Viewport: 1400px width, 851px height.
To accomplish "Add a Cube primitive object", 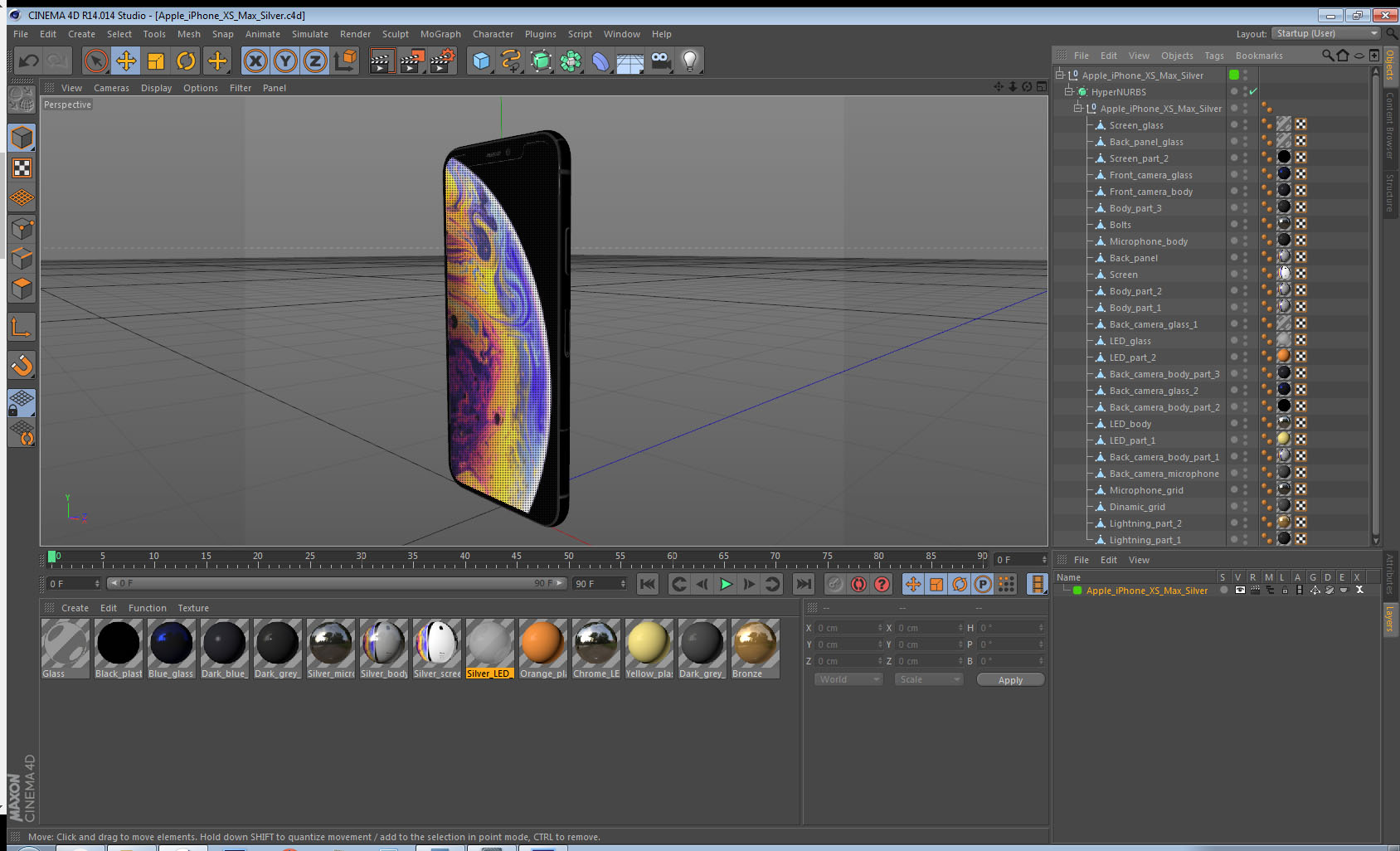I will pyautogui.click(x=481, y=61).
